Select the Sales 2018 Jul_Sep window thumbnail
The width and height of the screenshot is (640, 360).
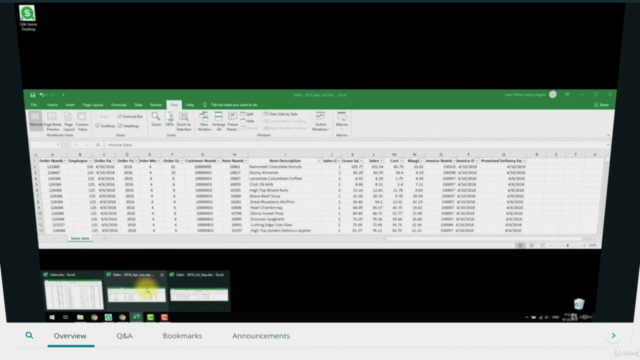coord(199,291)
